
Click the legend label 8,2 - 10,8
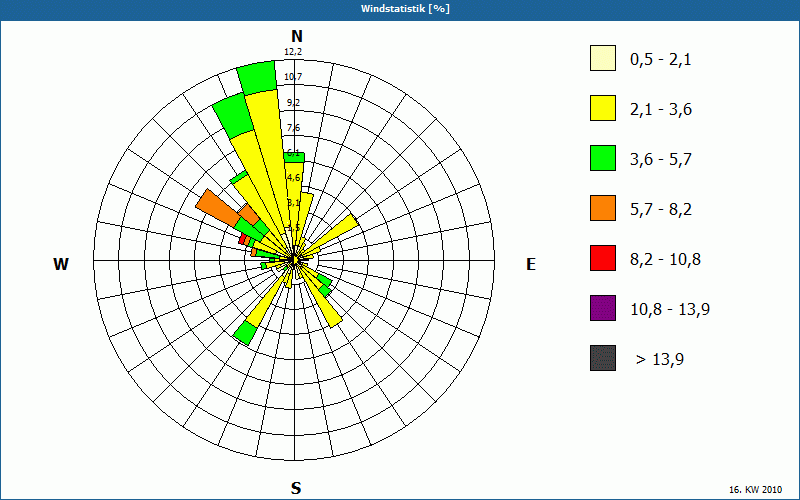(665, 260)
